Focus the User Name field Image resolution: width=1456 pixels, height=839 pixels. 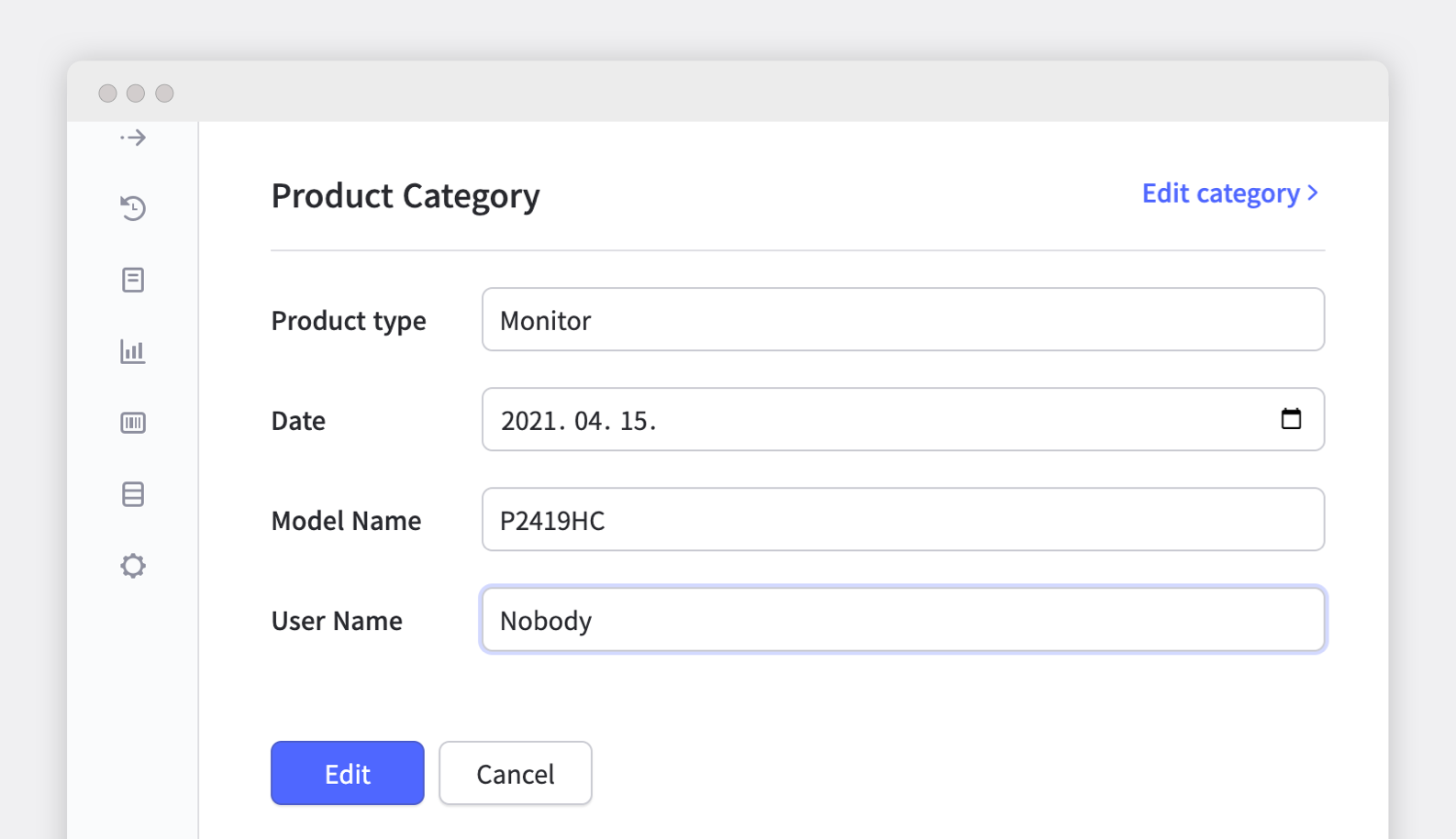(904, 619)
